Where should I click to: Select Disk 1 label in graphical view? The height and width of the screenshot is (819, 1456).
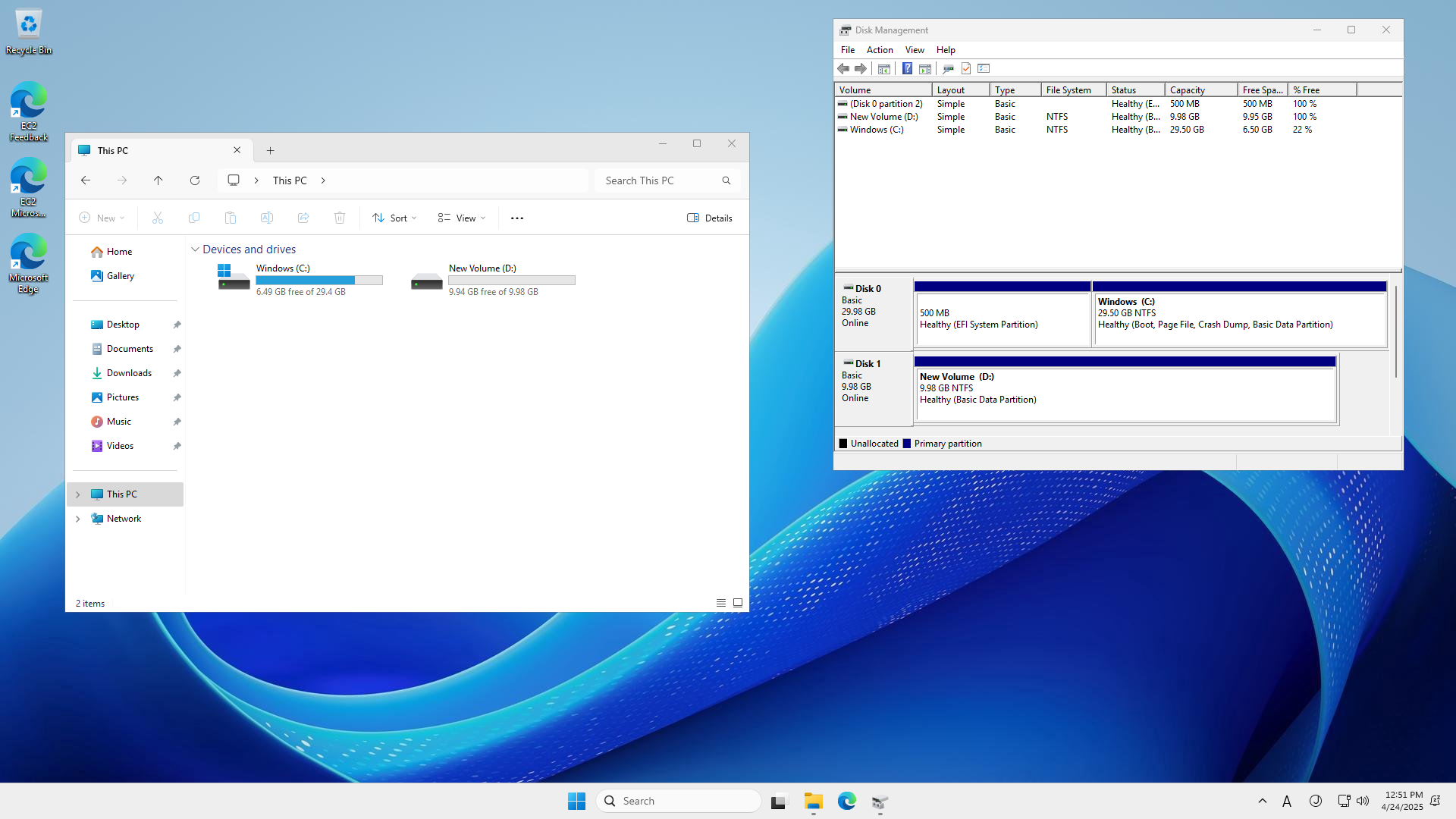pyautogui.click(x=874, y=388)
